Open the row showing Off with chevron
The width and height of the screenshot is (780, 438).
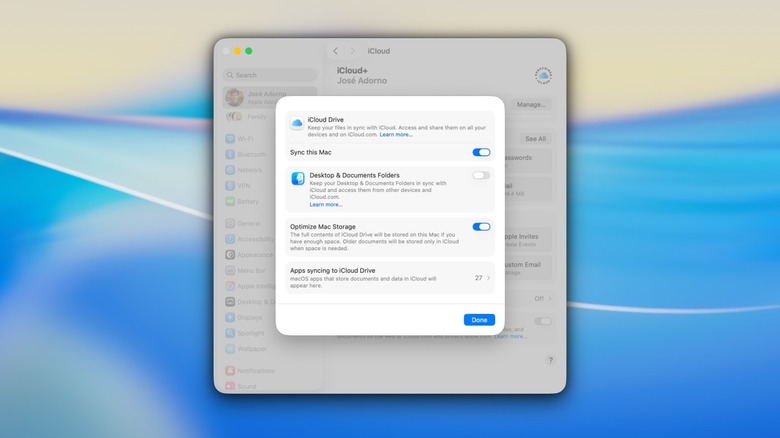543,299
